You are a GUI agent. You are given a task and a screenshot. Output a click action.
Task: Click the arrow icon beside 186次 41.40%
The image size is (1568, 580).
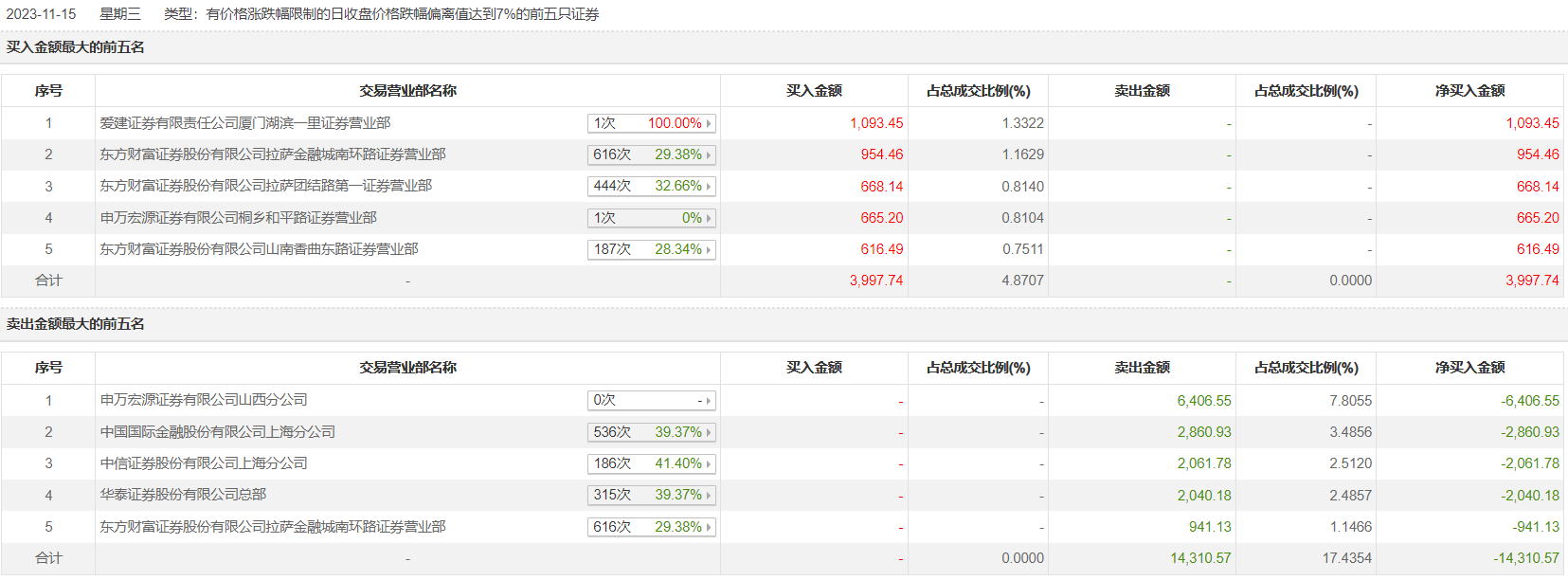(x=709, y=464)
